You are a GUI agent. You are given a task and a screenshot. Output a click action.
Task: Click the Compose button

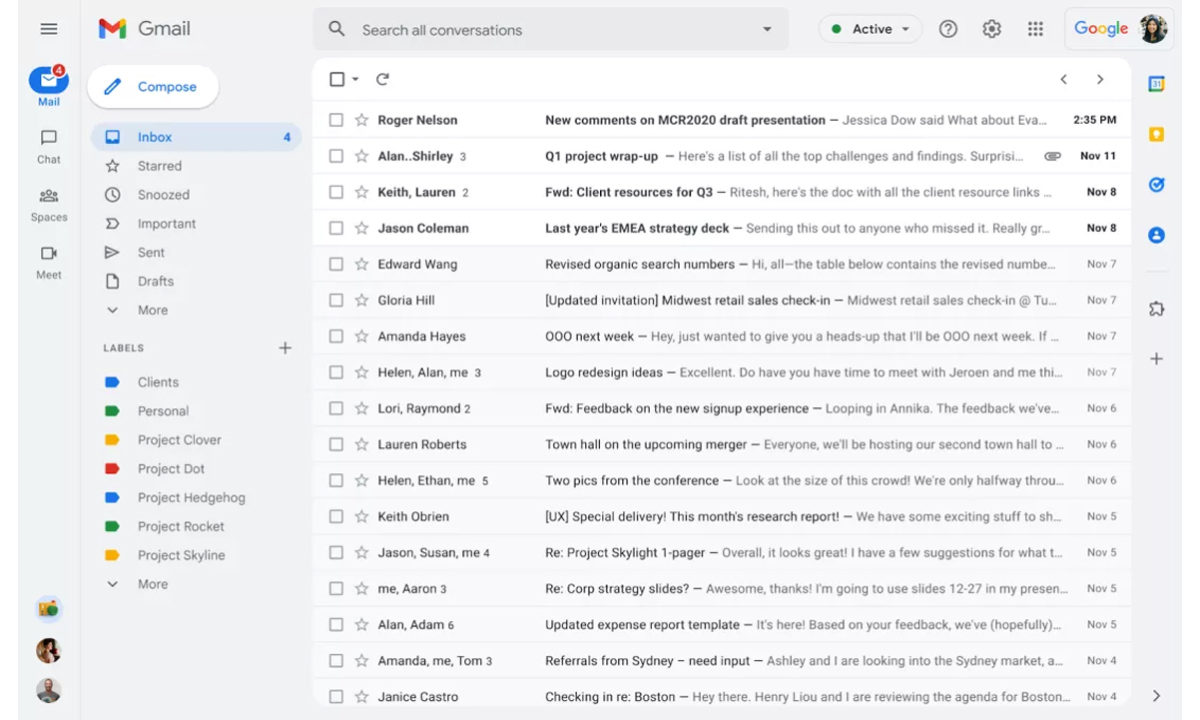point(152,87)
